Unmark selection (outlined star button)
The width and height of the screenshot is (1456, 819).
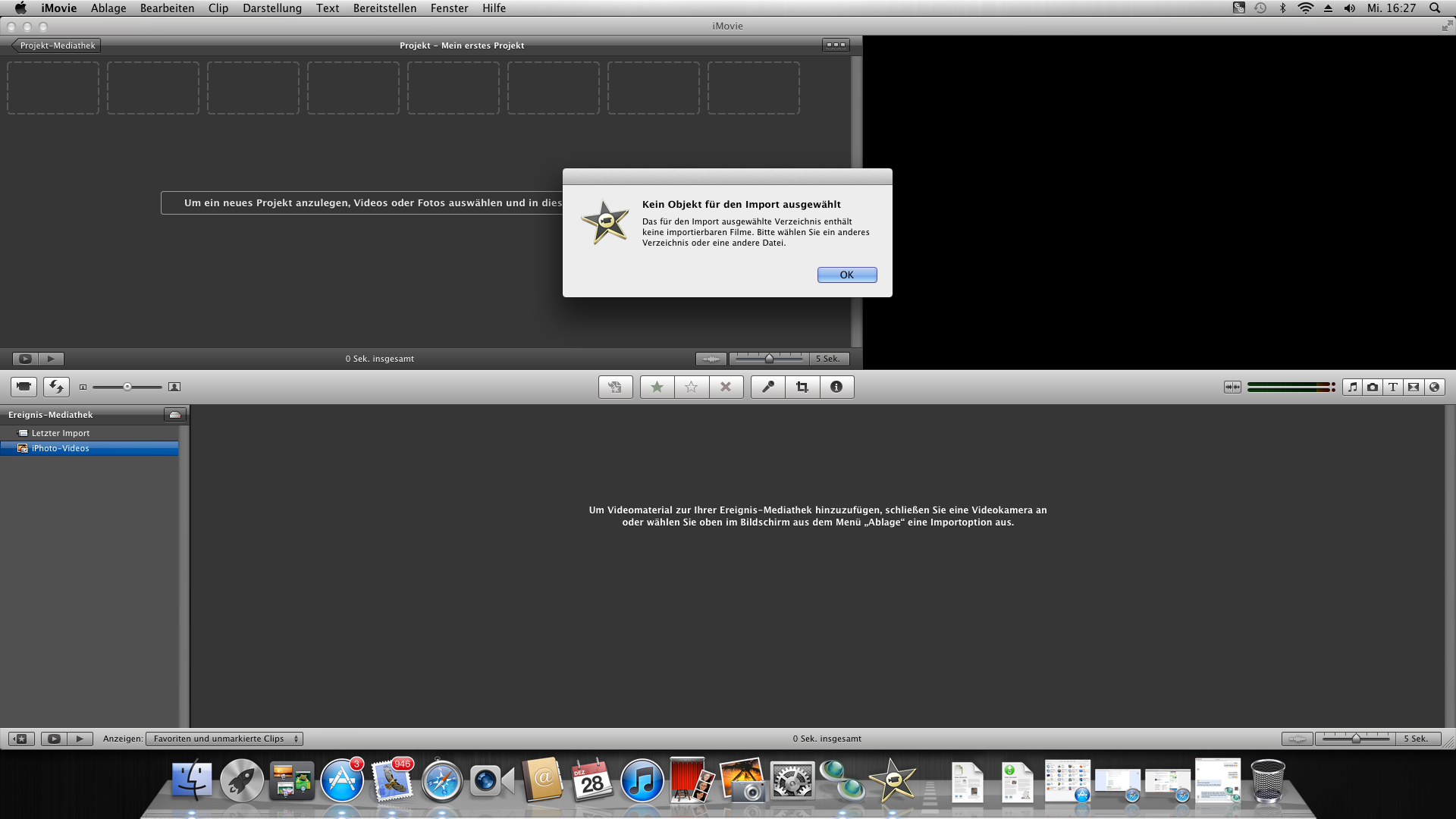[692, 387]
